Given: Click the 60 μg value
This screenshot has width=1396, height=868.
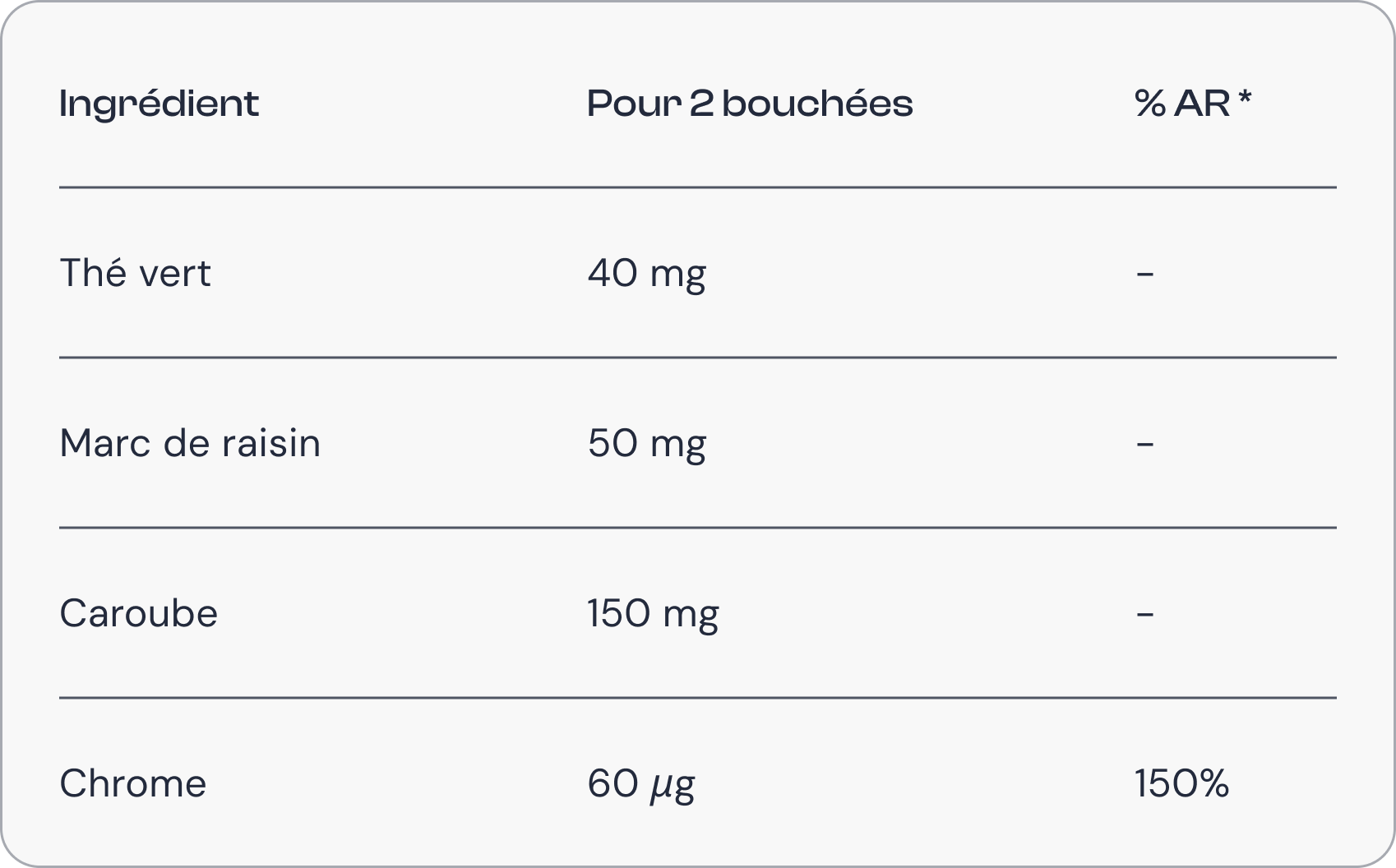Looking at the screenshot, I should (640, 783).
